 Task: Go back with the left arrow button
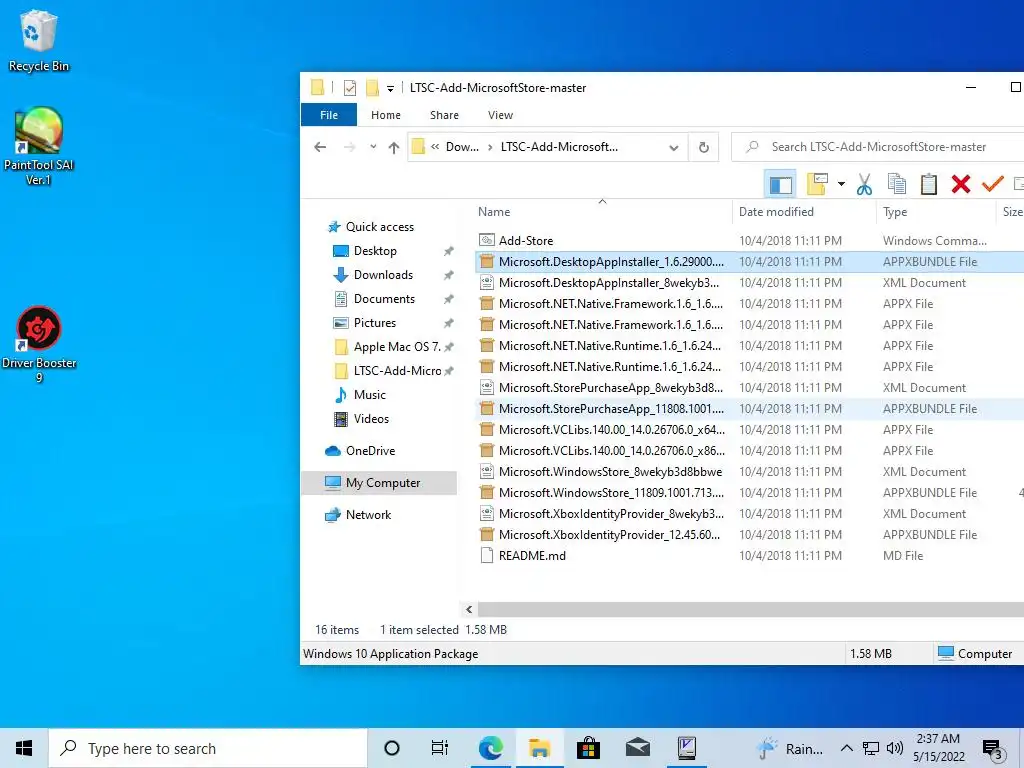coord(320,147)
